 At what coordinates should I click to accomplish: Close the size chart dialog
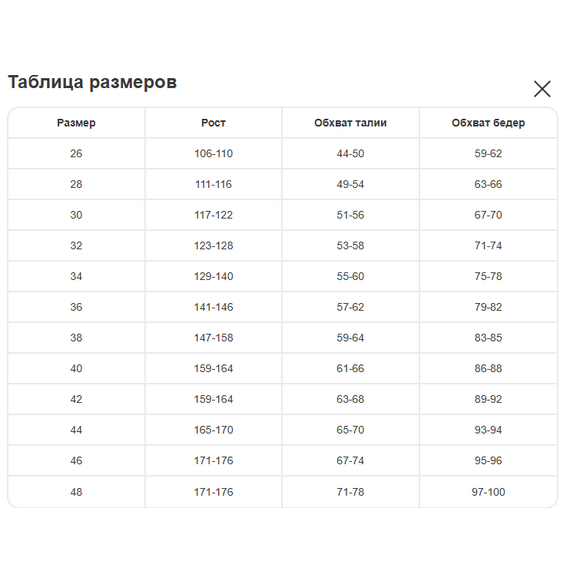[x=542, y=89]
